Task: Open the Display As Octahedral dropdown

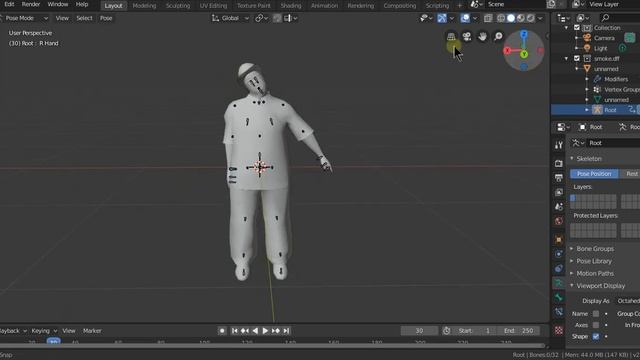Action: click(x=627, y=301)
